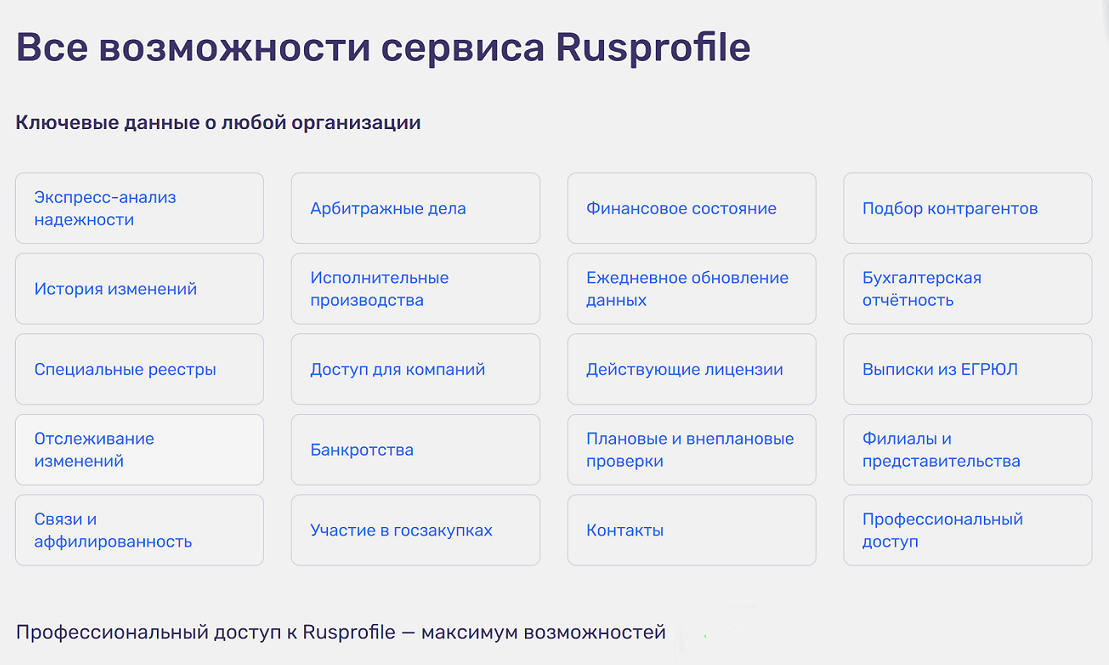Click Филиалы и представительства card
This screenshot has width=1109, height=665.
(x=968, y=449)
